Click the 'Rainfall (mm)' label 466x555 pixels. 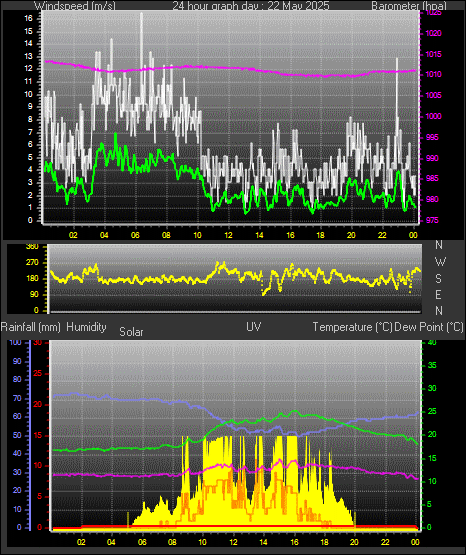(x=30, y=327)
